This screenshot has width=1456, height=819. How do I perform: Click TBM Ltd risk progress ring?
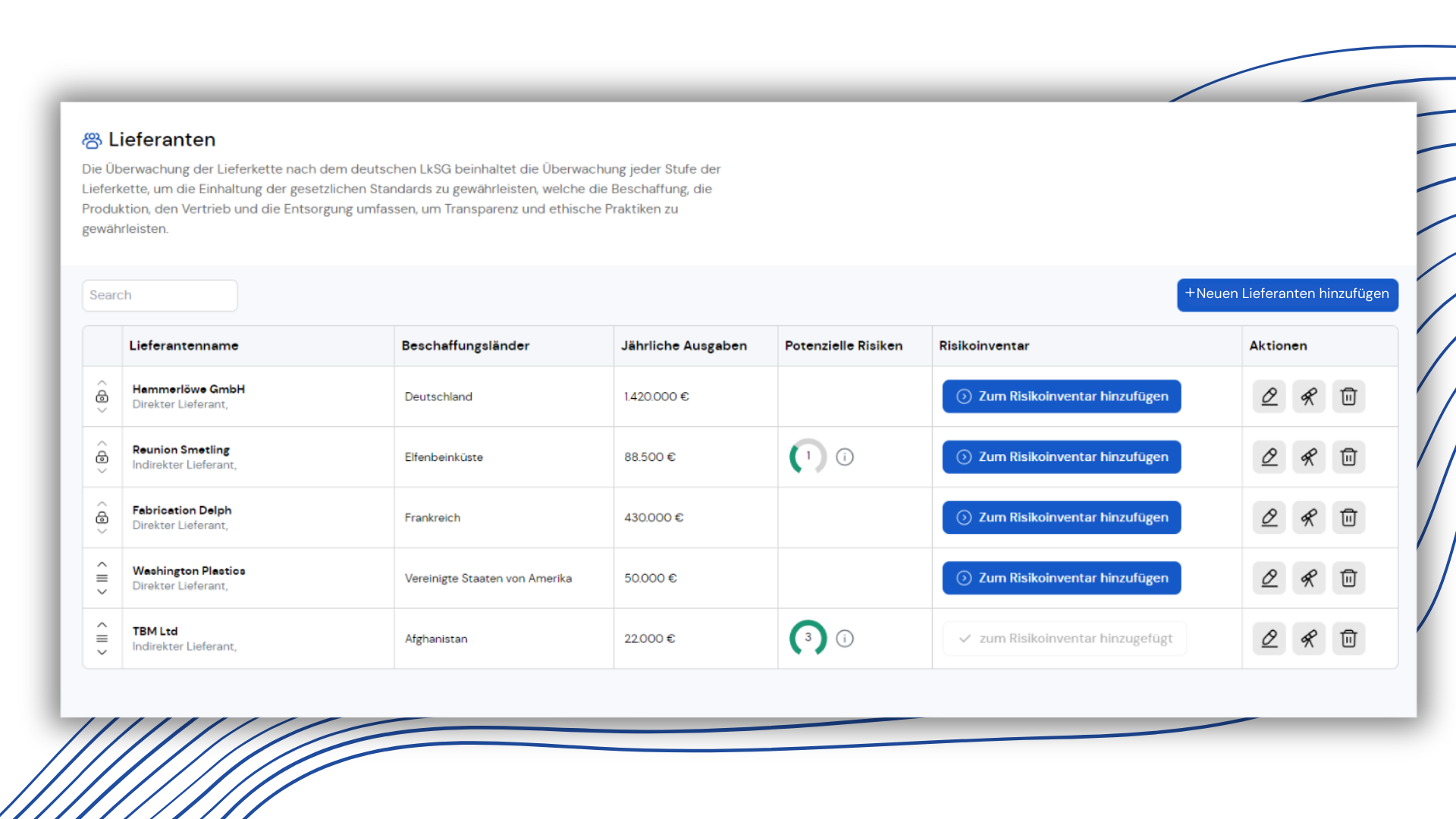click(808, 638)
